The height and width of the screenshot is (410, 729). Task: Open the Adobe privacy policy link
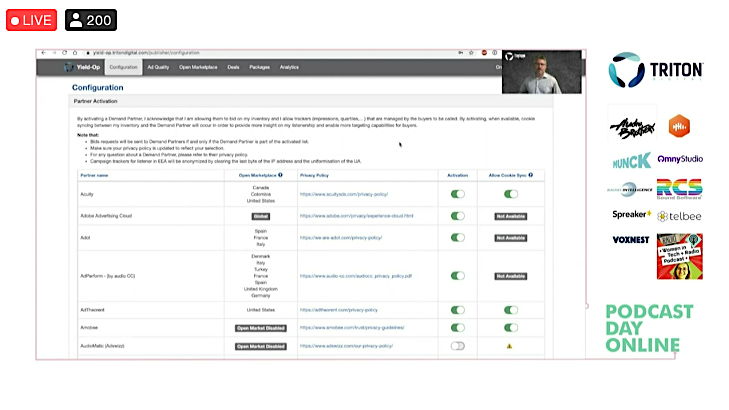click(x=357, y=216)
